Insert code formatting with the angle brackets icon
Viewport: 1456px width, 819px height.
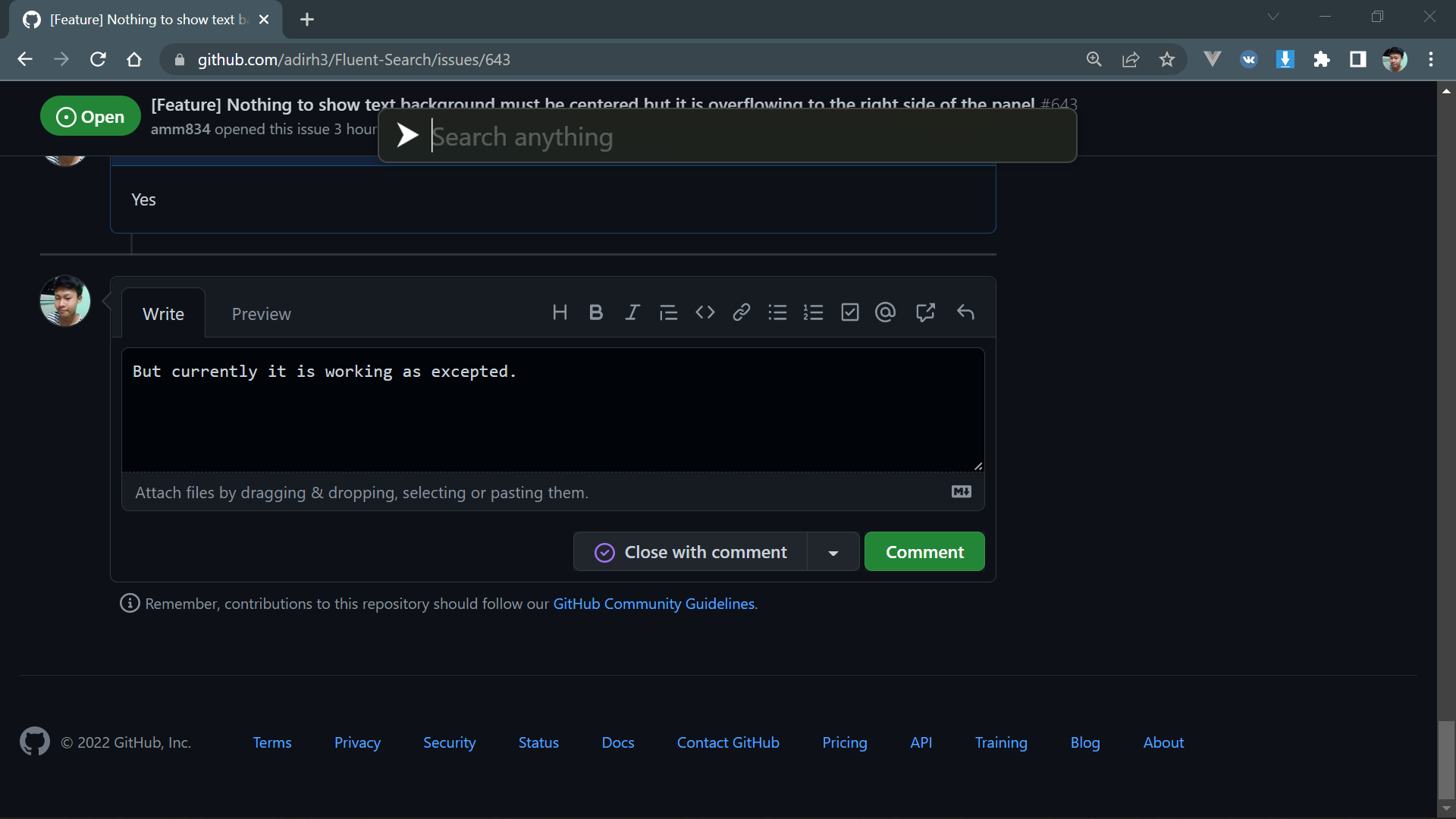(704, 312)
